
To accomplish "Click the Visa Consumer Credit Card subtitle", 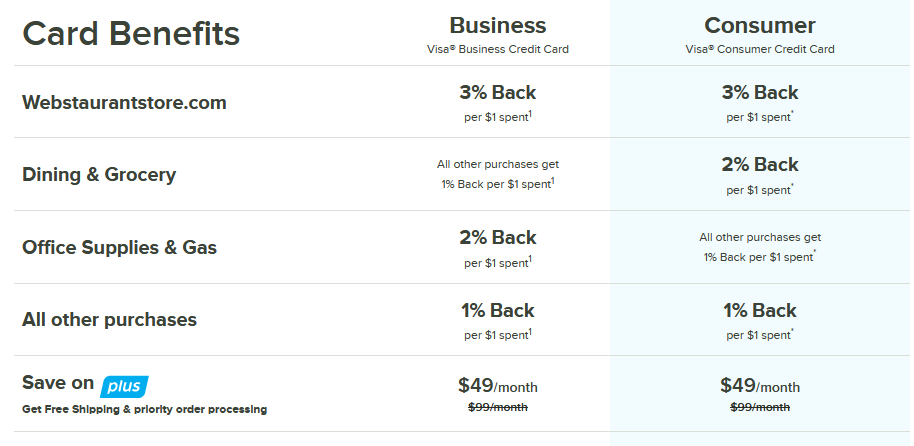I will 760,49.
